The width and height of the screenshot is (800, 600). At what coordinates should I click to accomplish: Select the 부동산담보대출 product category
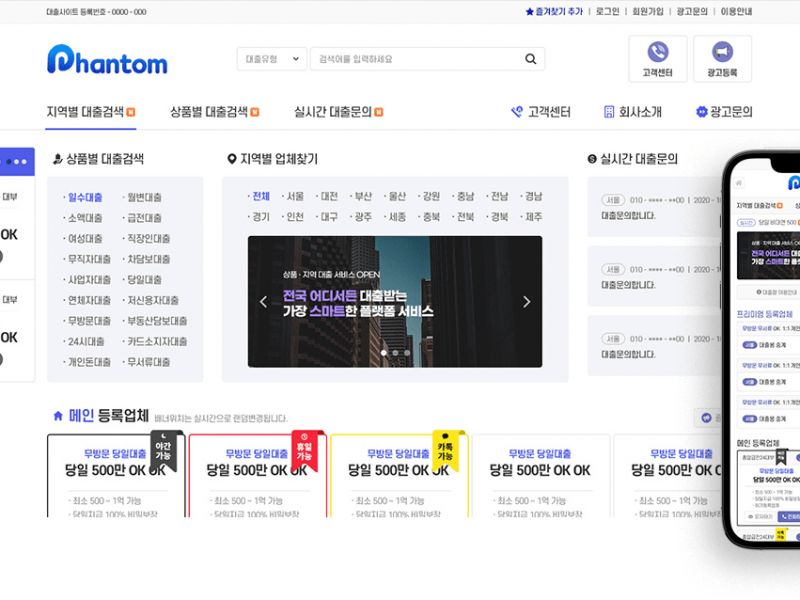[157, 321]
